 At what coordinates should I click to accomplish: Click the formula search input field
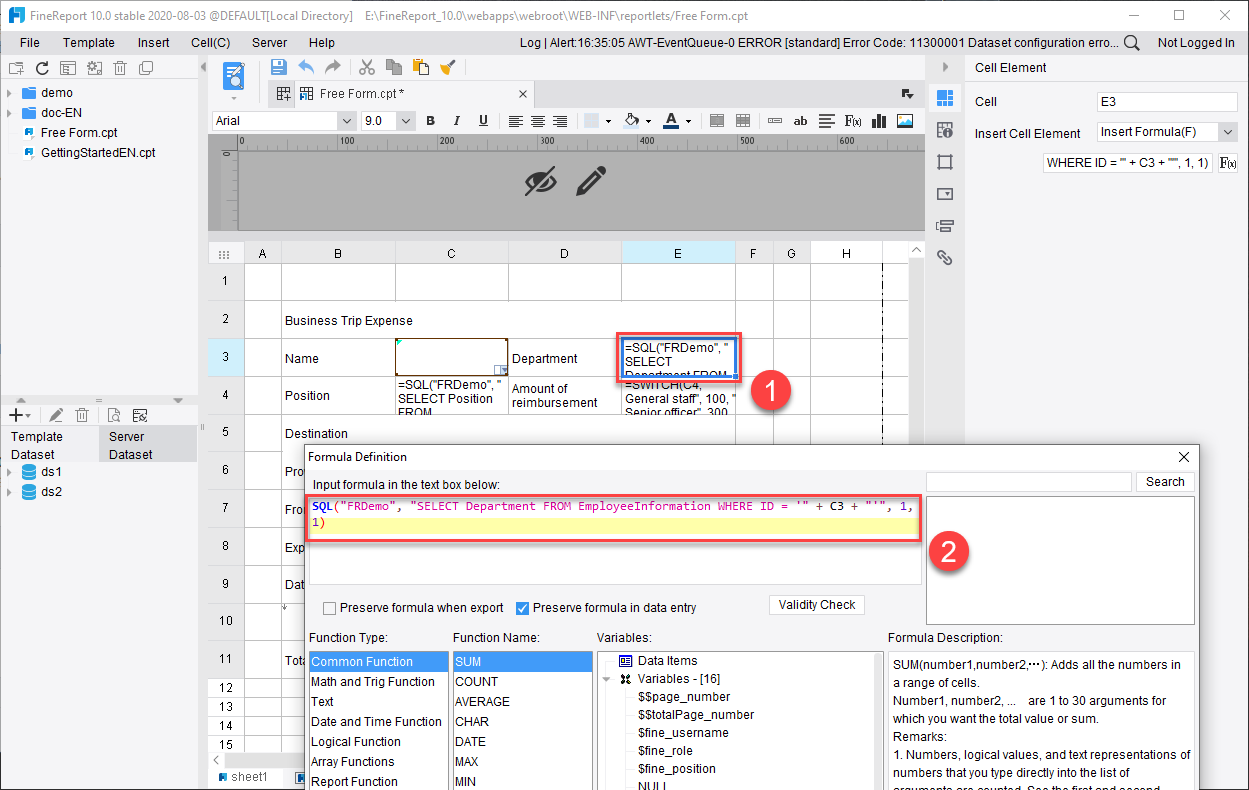click(x=1029, y=482)
